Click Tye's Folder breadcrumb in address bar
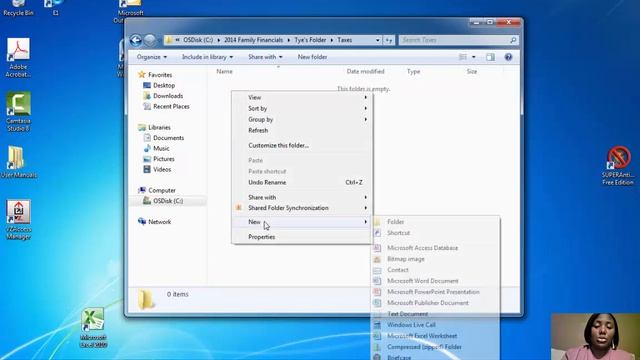Image resolution: width=640 pixels, height=360 pixels. pos(310,40)
